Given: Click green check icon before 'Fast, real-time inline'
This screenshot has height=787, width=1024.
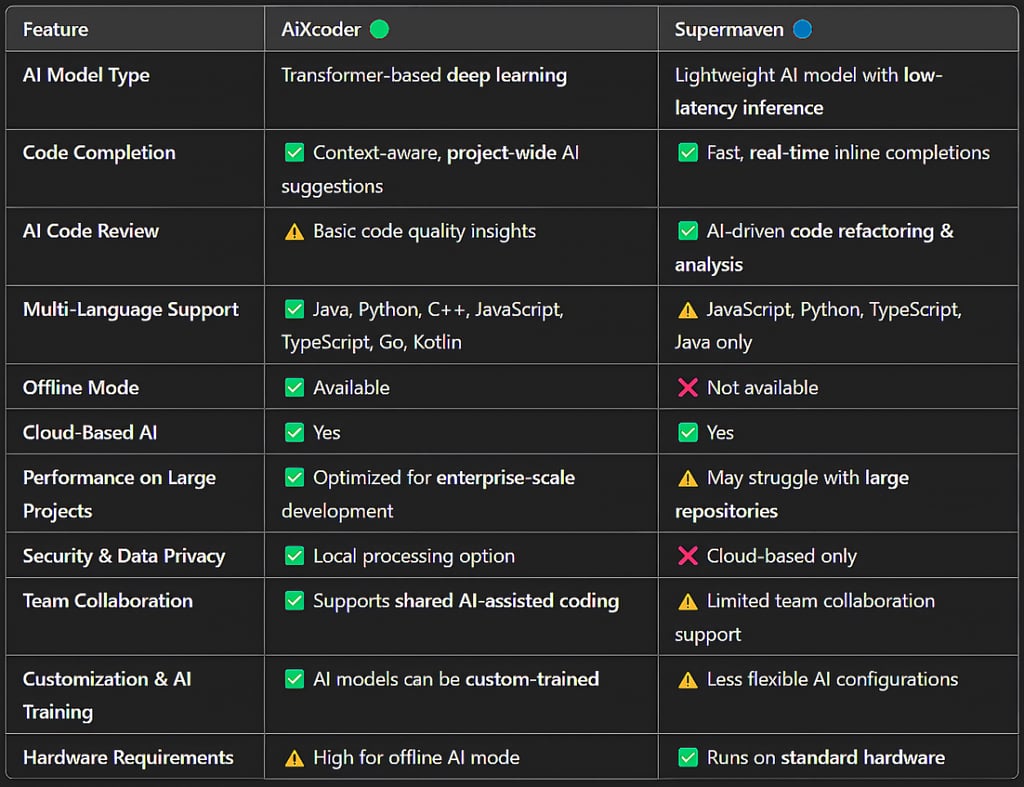Looking at the screenshot, I should (688, 153).
